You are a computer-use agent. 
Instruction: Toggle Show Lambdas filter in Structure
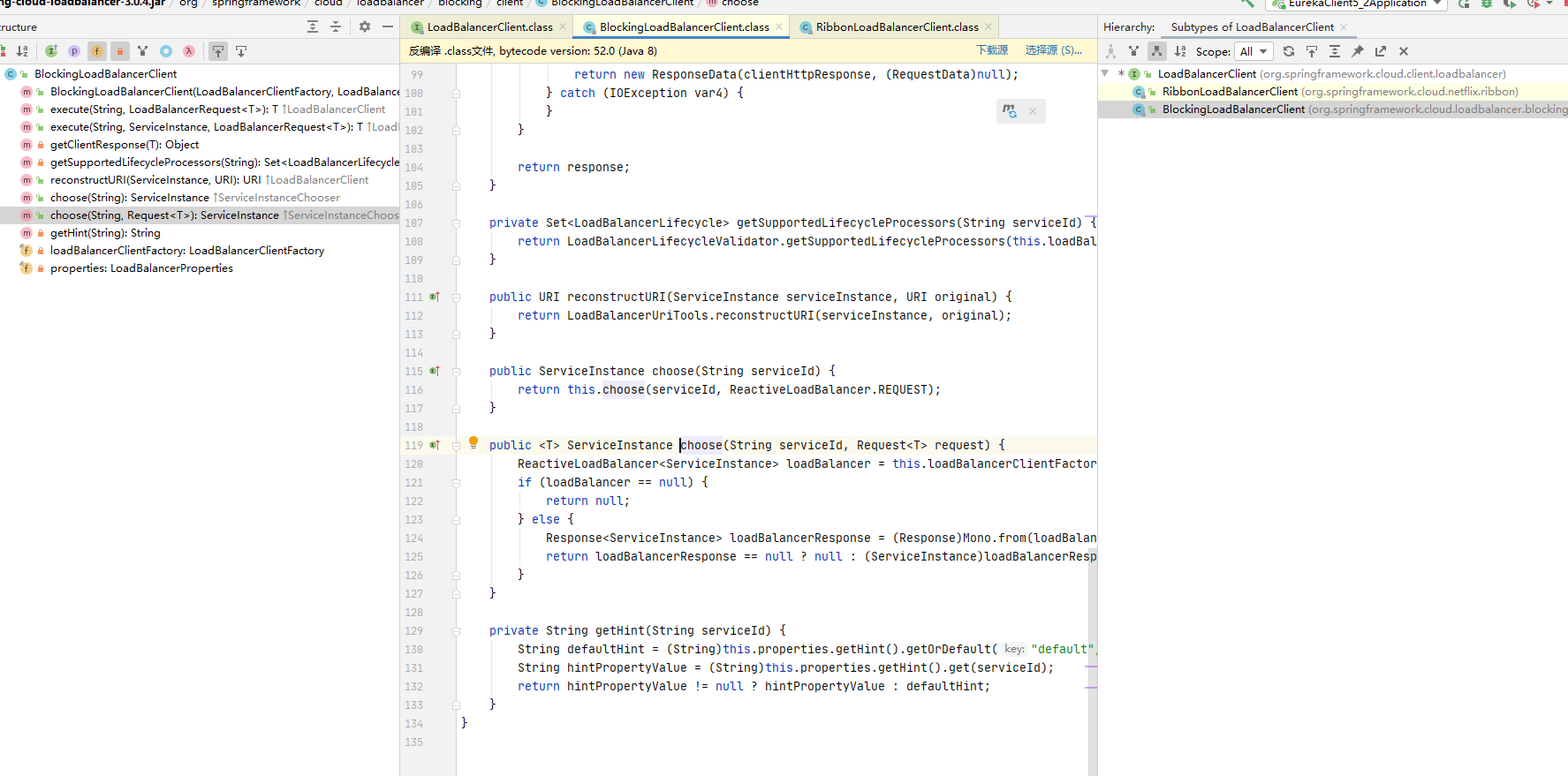pyautogui.click(x=189, y=51)
